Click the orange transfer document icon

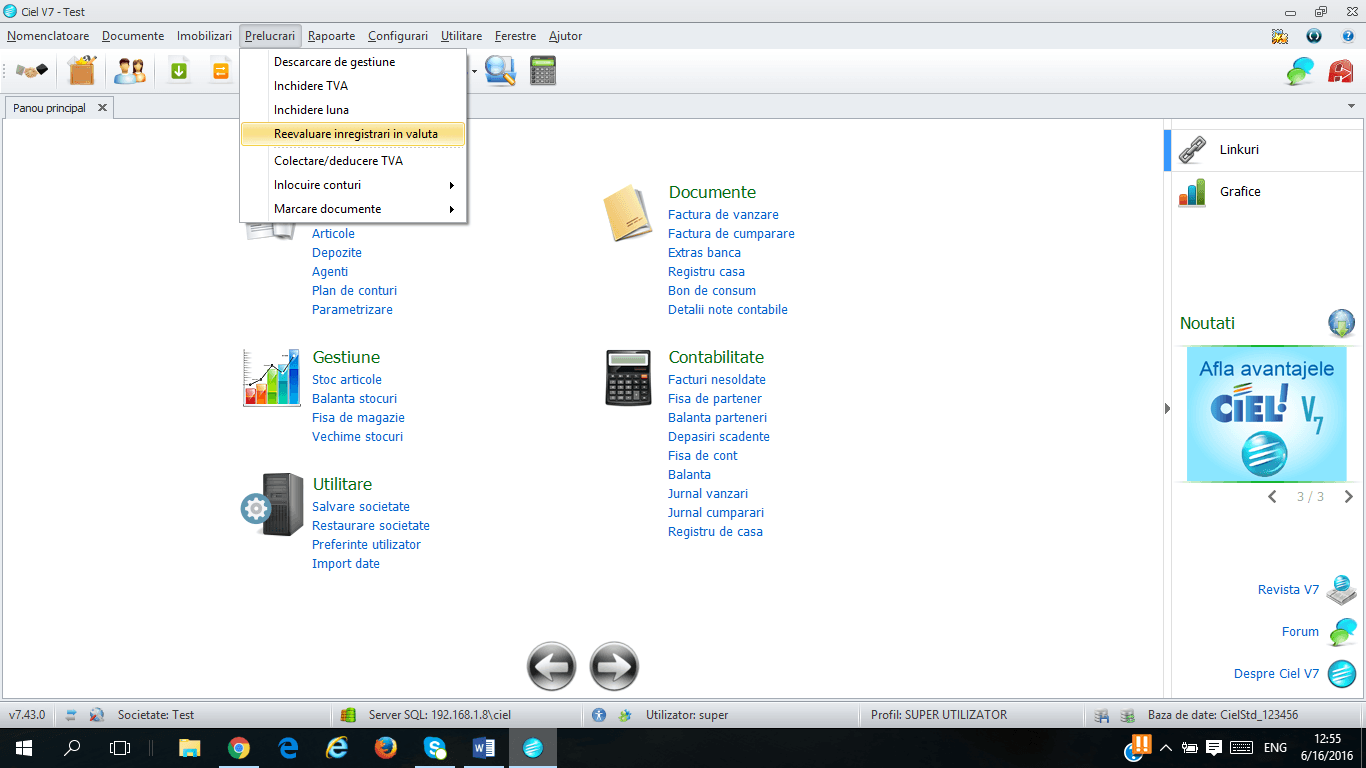[220, 71]
